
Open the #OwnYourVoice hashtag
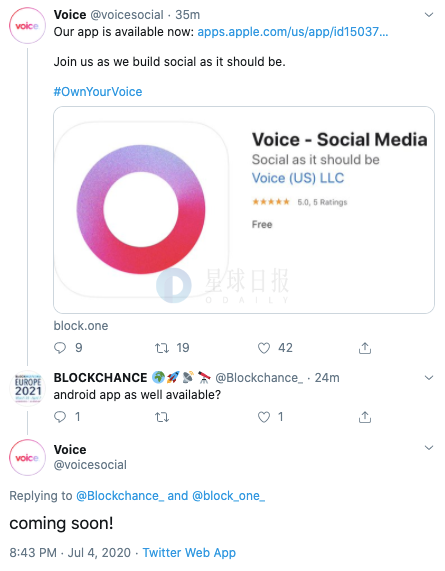click(98, 92)
